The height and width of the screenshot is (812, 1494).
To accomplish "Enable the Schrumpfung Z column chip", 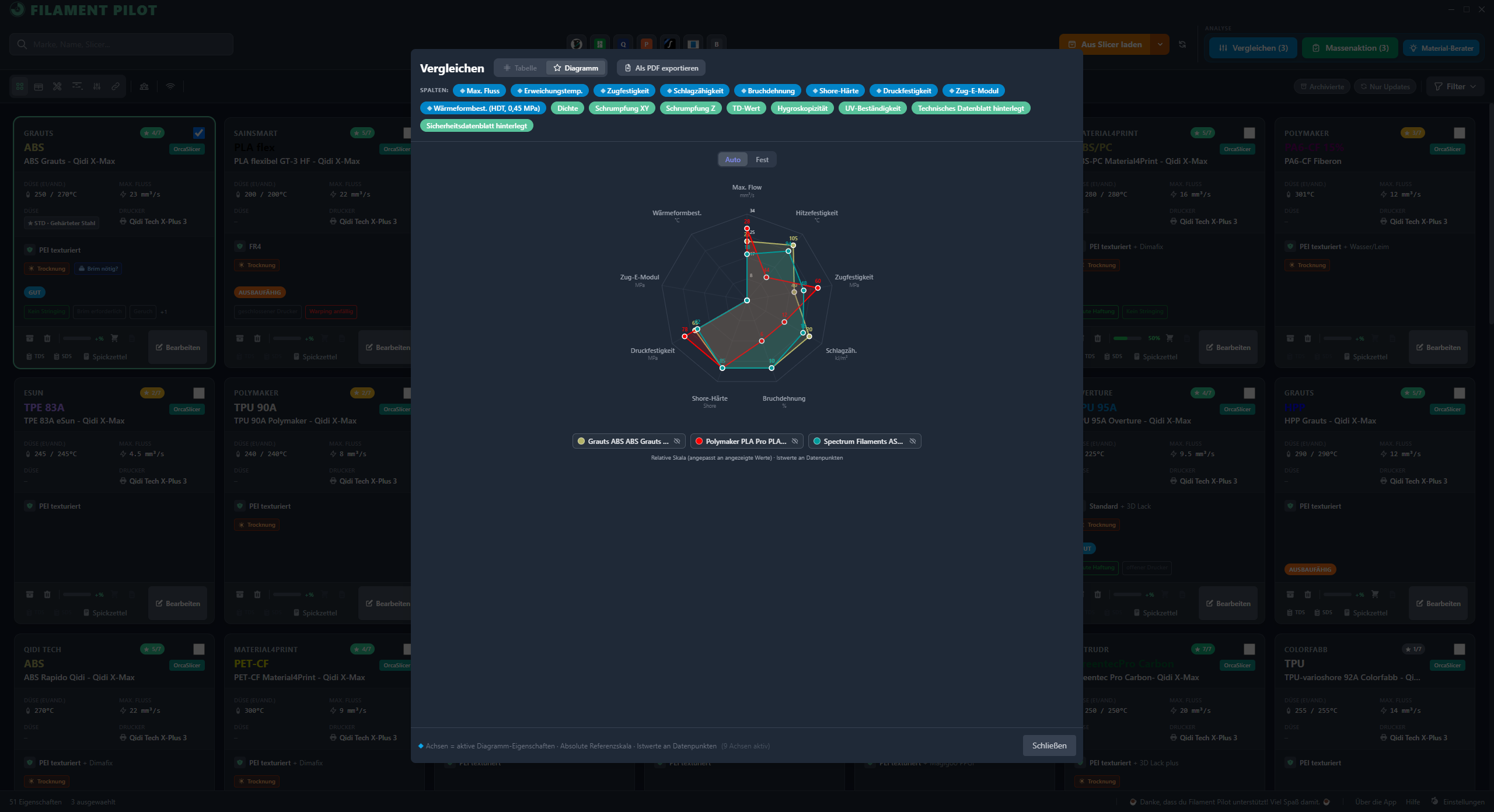I will coord(690,108).
